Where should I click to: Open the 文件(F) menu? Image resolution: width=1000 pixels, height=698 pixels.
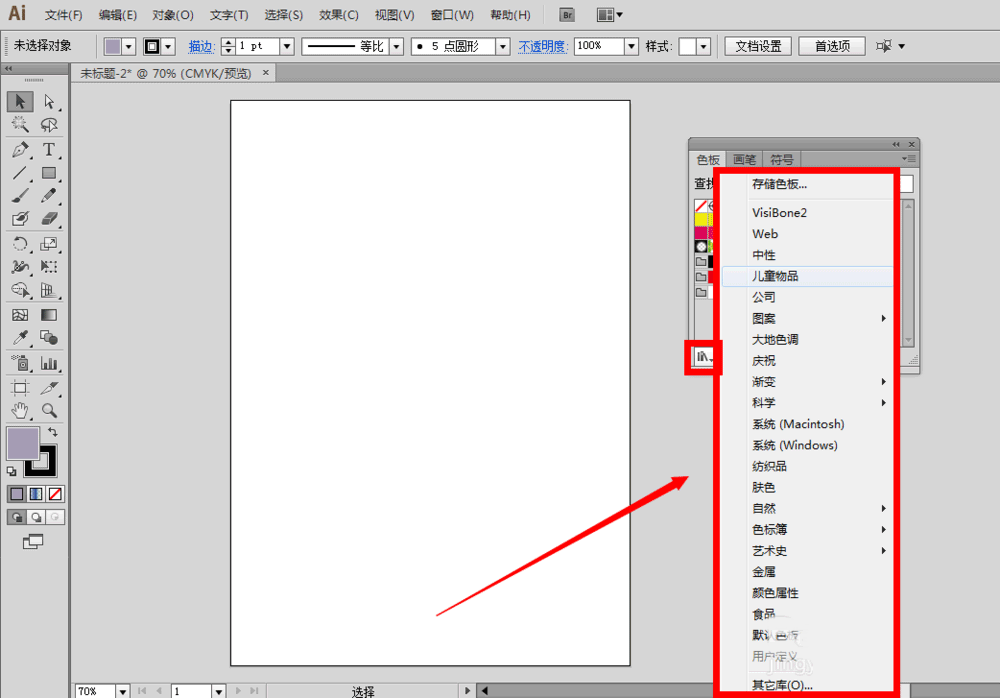click(63, 15)
